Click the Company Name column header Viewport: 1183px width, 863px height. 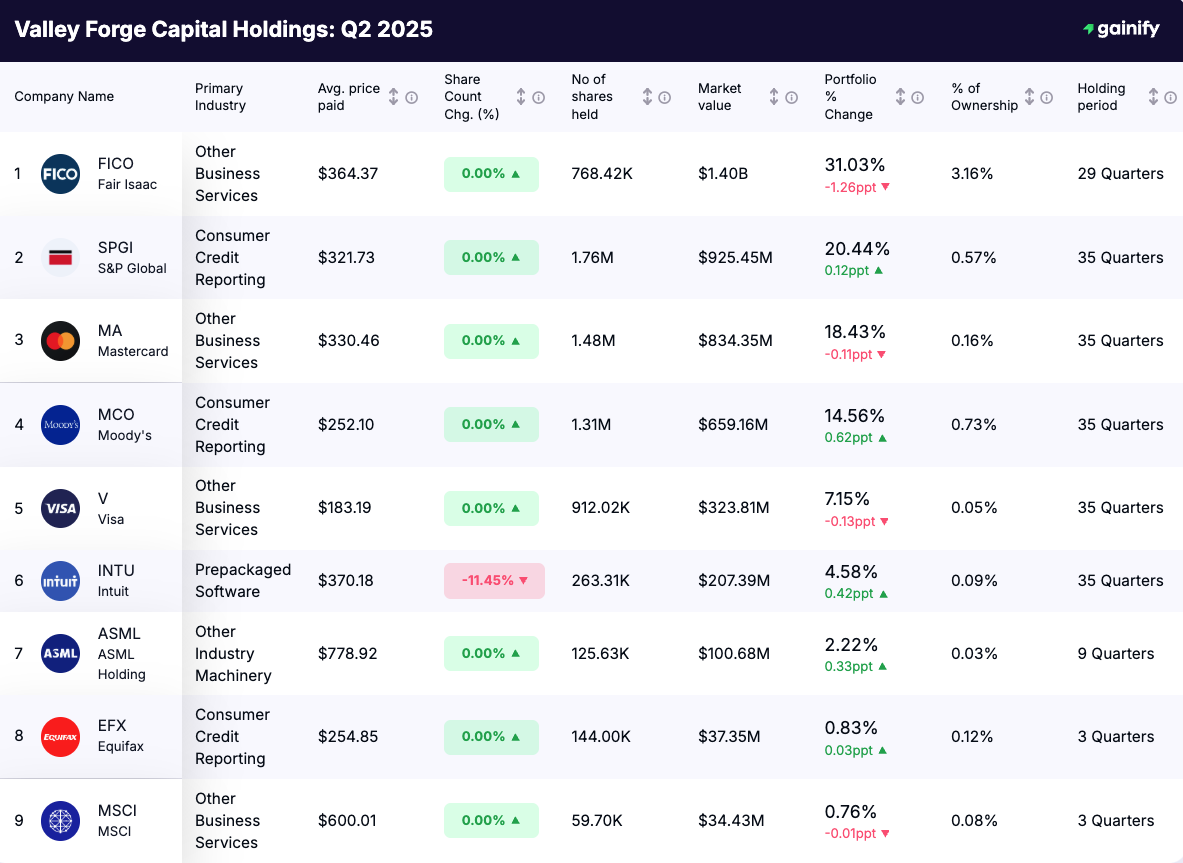(x=64, y=97)
